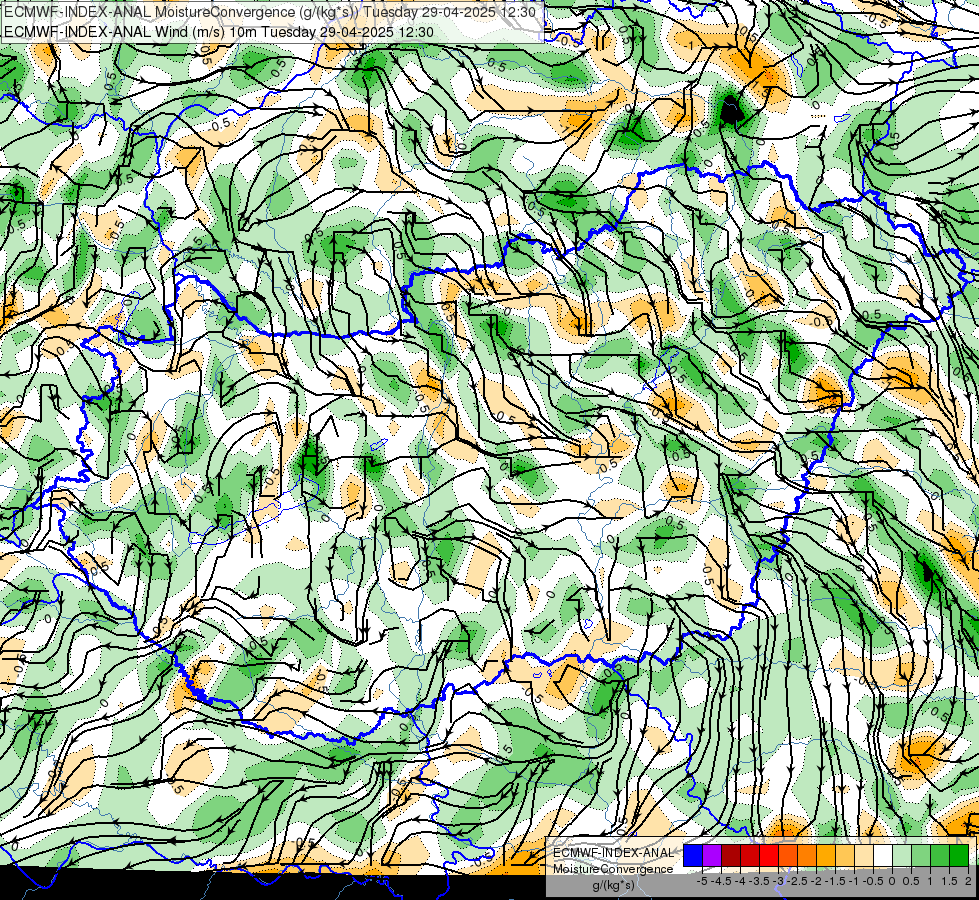Screen dimensions: 979x900
Task: Click the '-3.5' legend scale value
Action: [760, 881]
